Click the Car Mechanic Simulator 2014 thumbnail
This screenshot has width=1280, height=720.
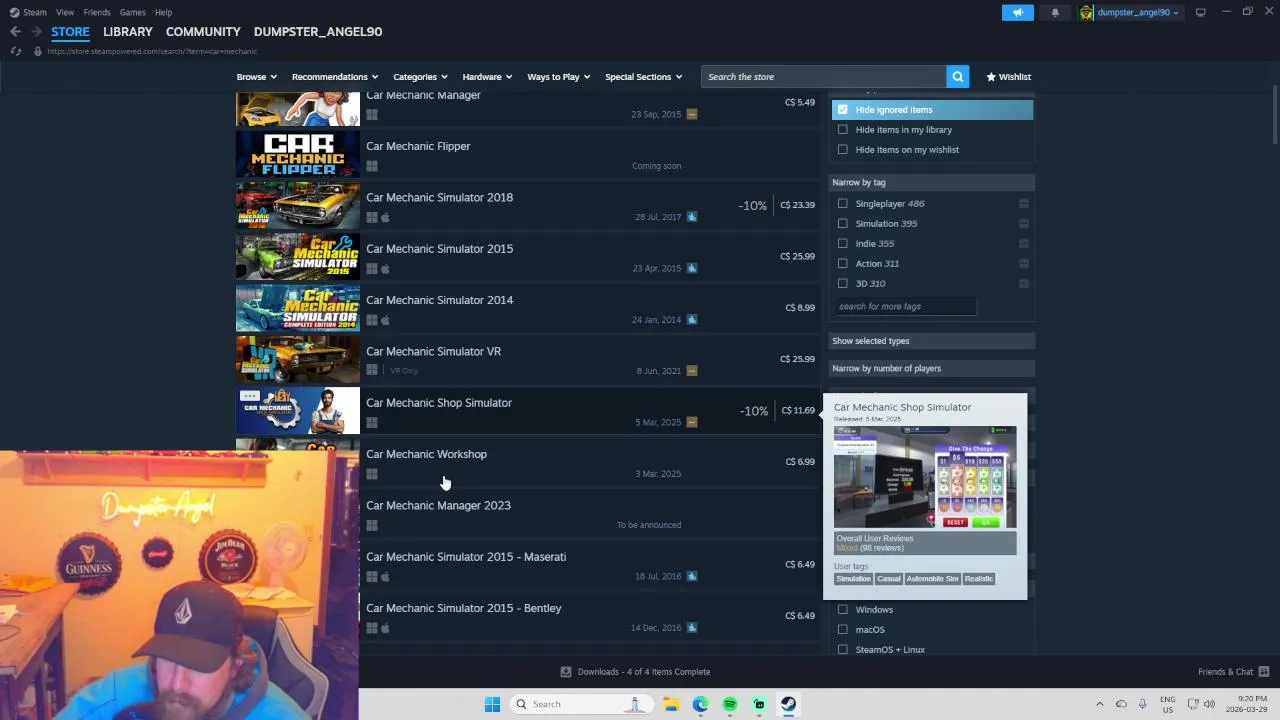click(x=298, y=308)
